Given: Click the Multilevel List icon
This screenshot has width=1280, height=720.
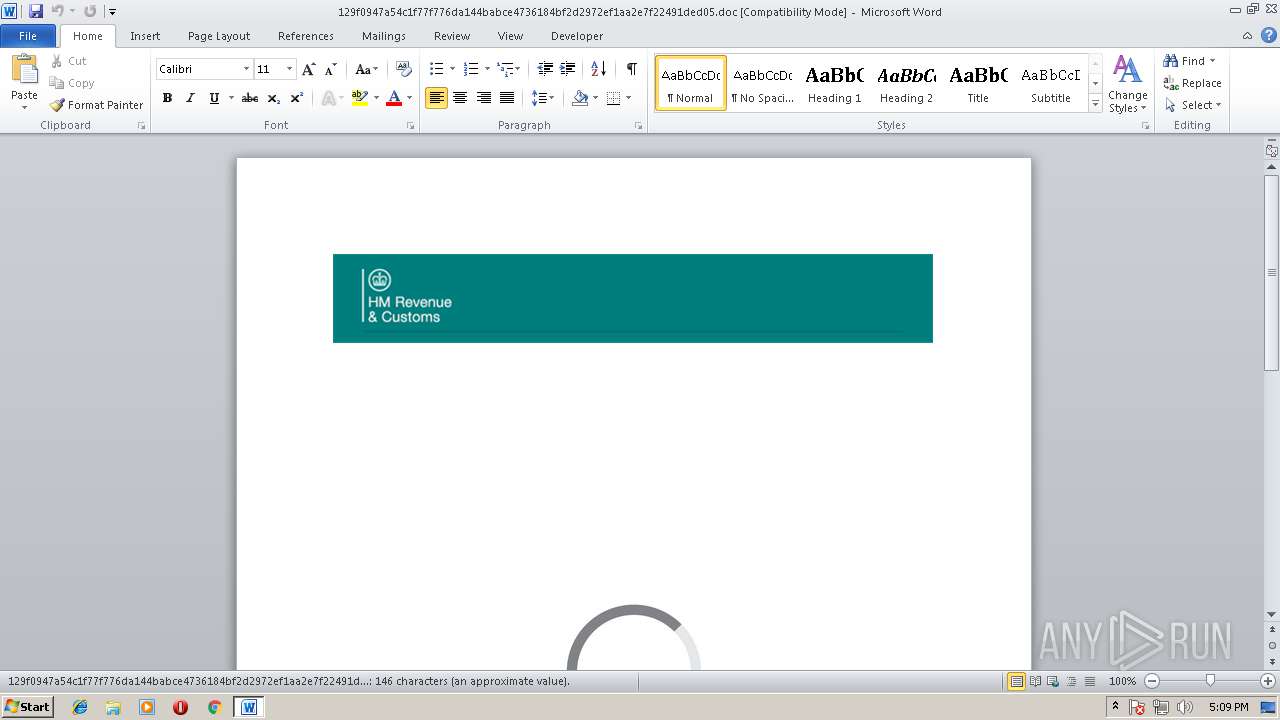Looking at the screenshot, I should click(x=506, y=69).
